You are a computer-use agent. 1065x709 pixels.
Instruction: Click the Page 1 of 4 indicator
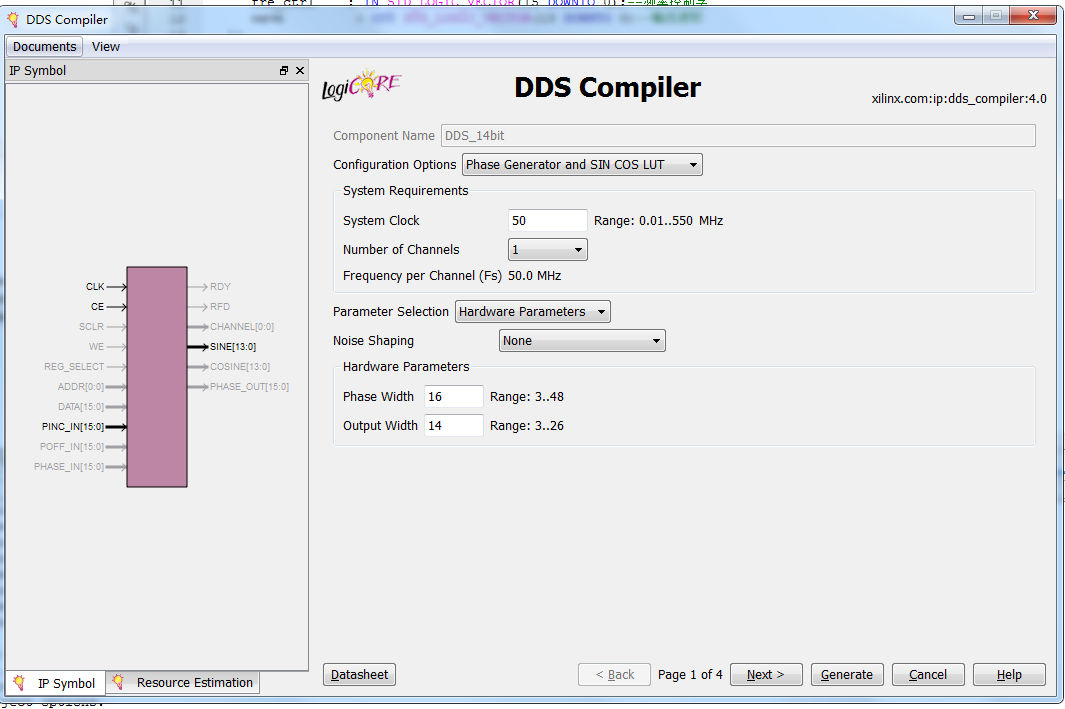(x=690, y=675)
